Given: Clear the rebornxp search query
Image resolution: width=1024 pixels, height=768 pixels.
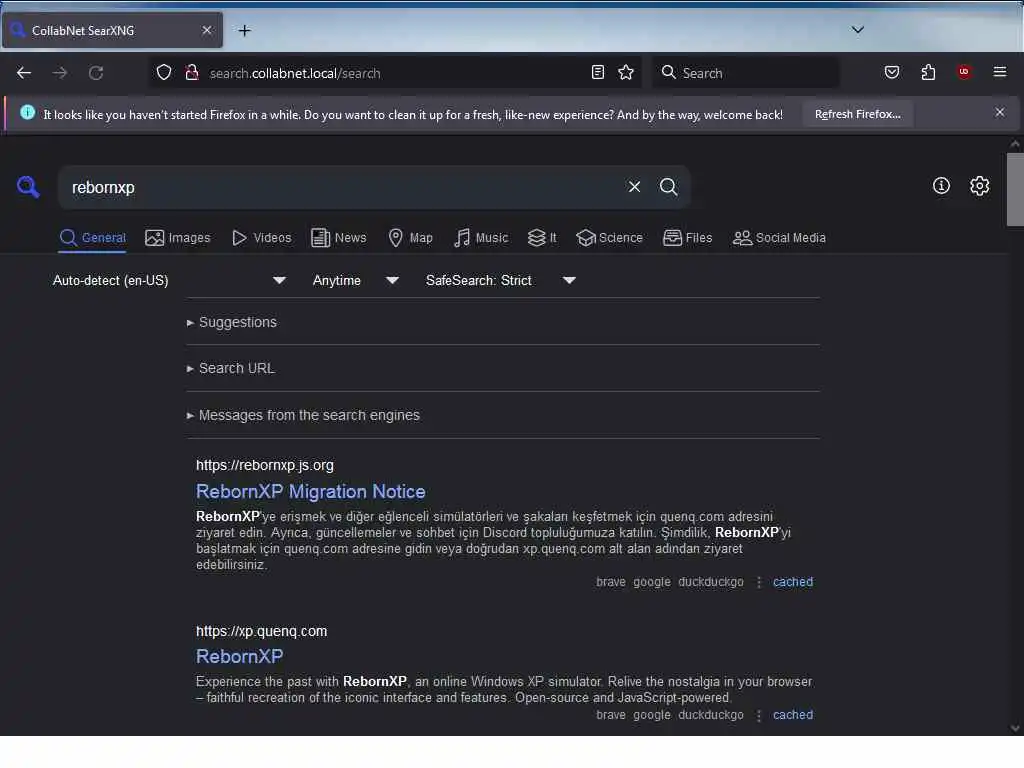Looking at the screenshot, I should tap(634, 187).
